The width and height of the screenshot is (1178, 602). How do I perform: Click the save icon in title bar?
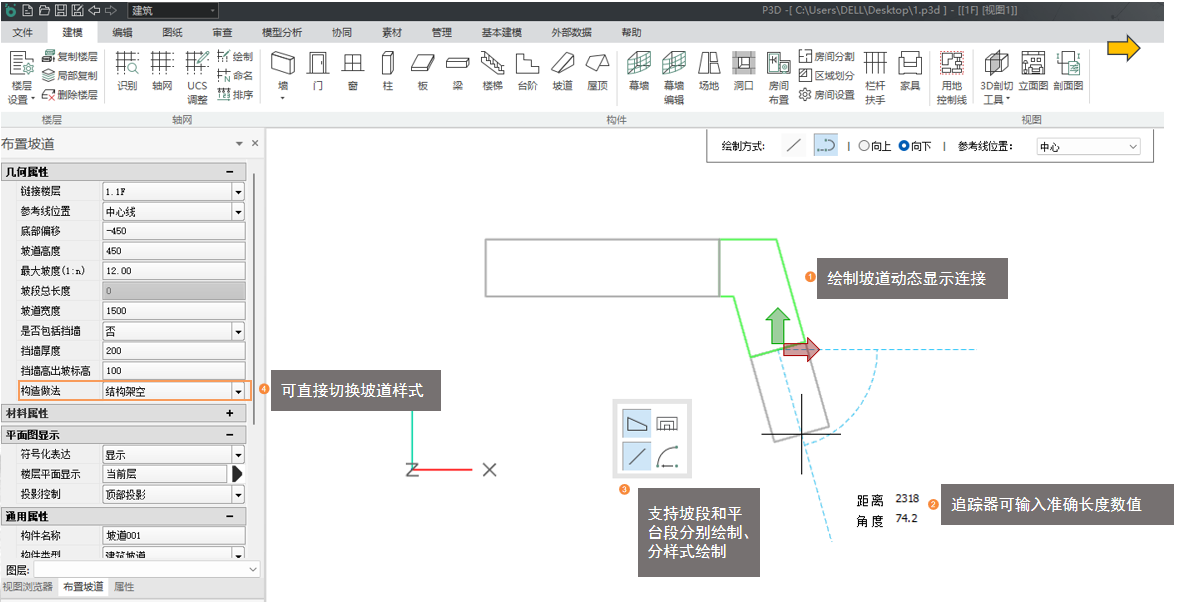point(61,10)
